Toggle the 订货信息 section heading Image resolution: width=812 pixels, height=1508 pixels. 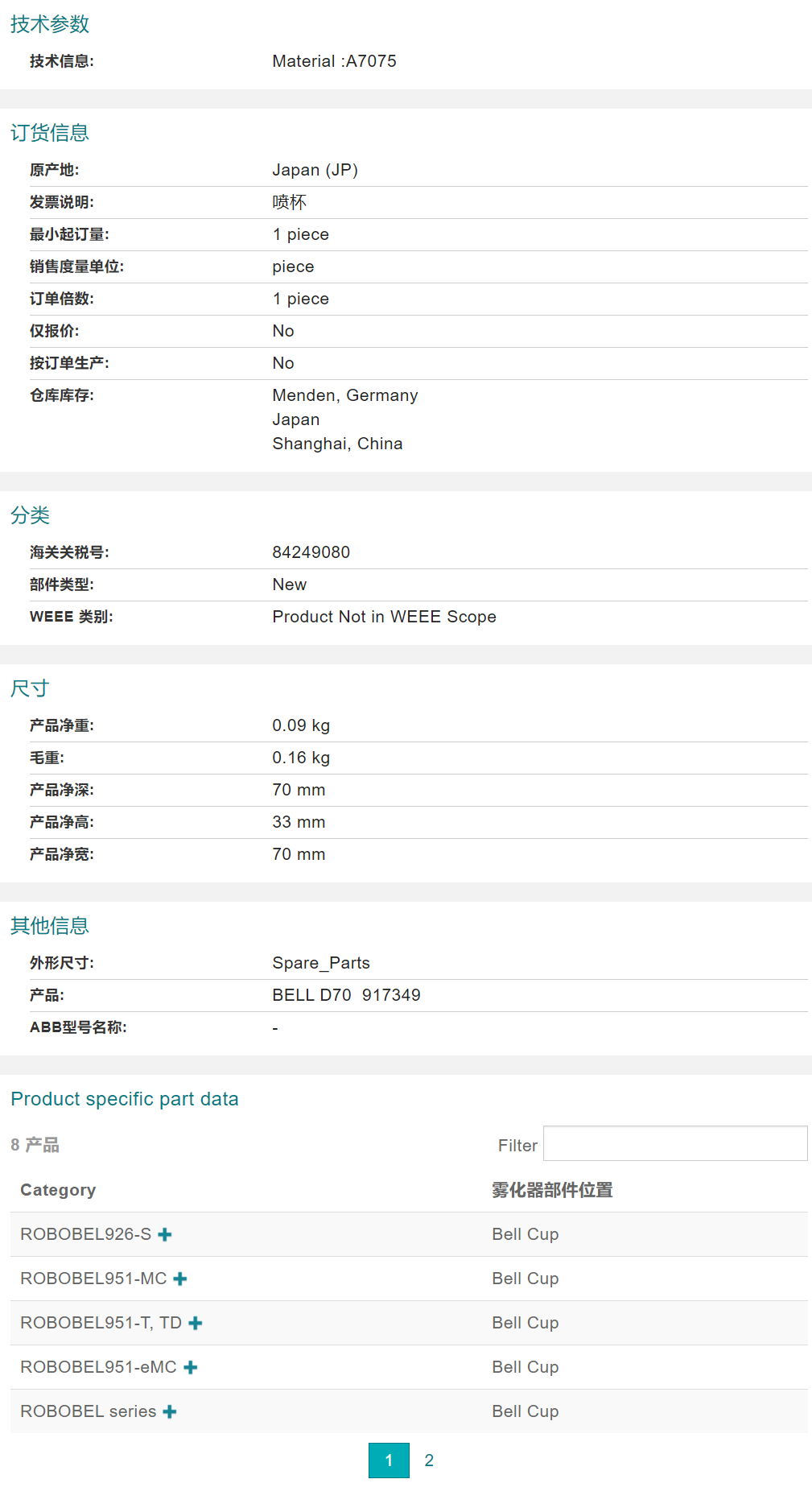coord(50,133)
